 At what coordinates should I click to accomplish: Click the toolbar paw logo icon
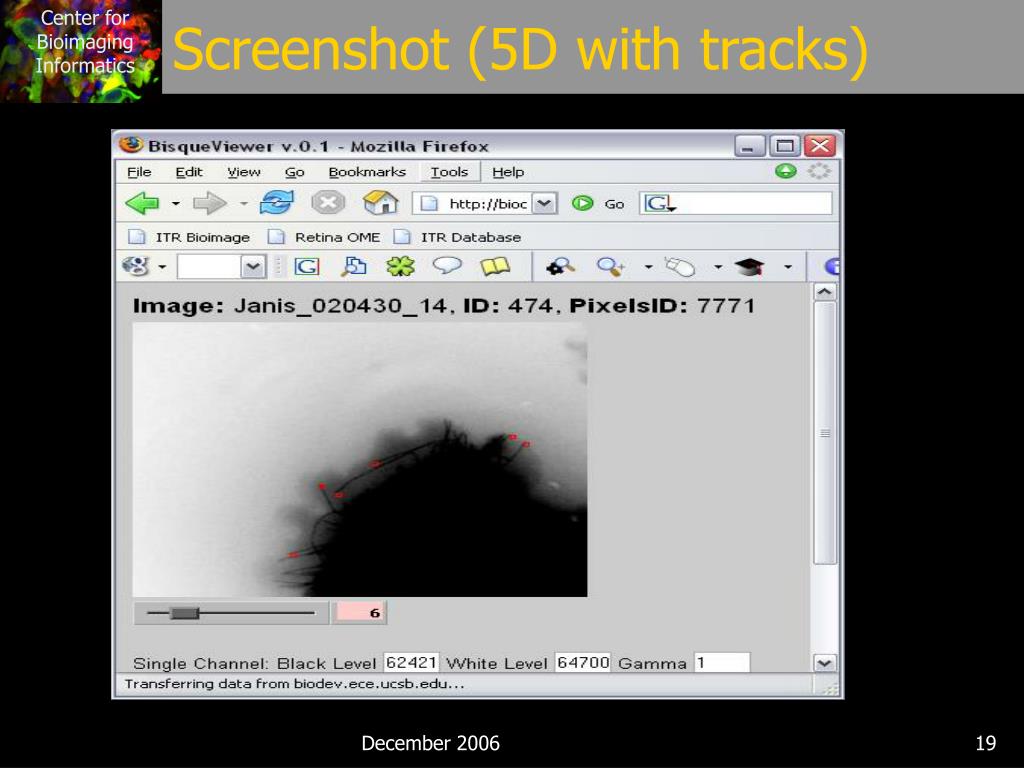(136, 266)
